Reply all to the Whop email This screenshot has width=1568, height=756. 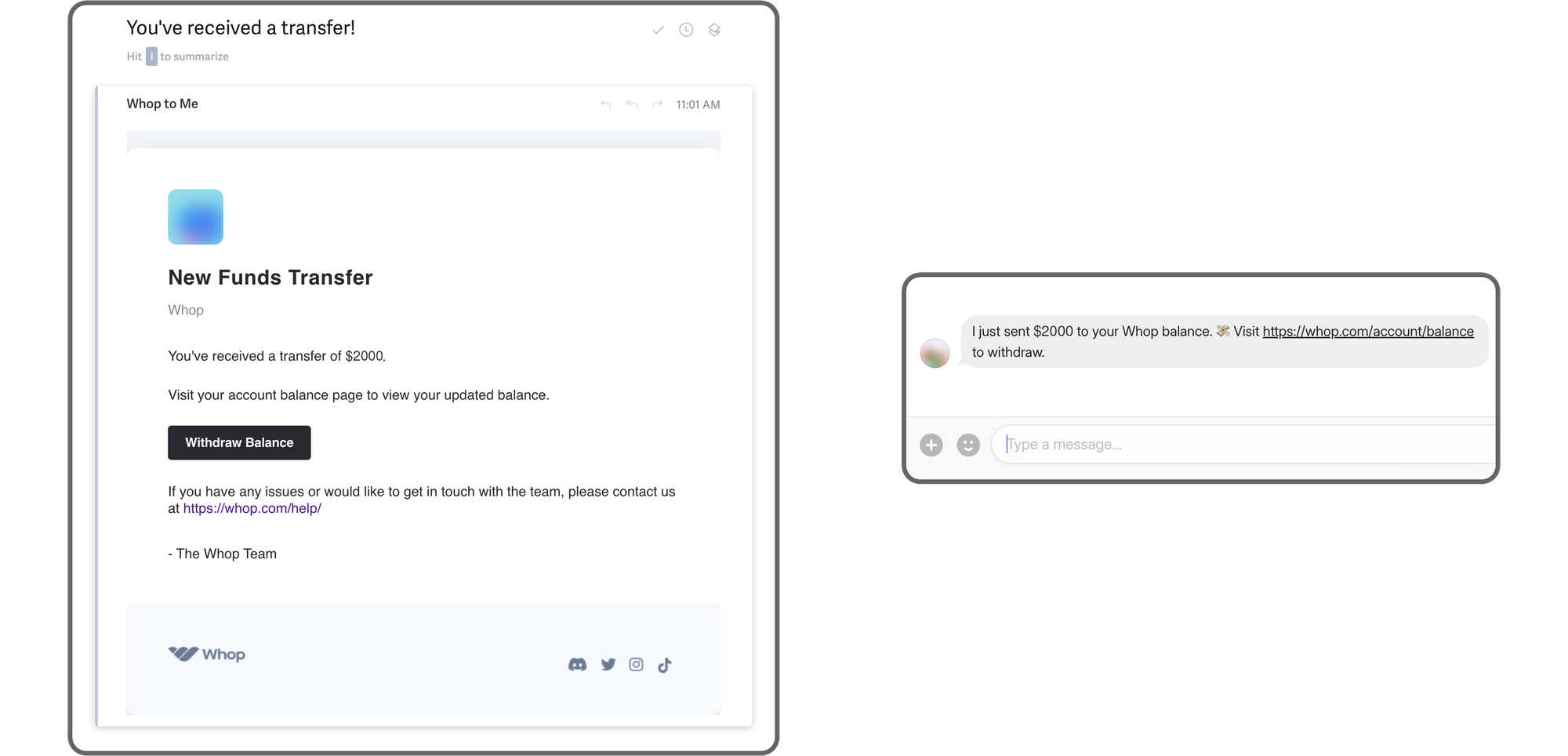point(632,104)
